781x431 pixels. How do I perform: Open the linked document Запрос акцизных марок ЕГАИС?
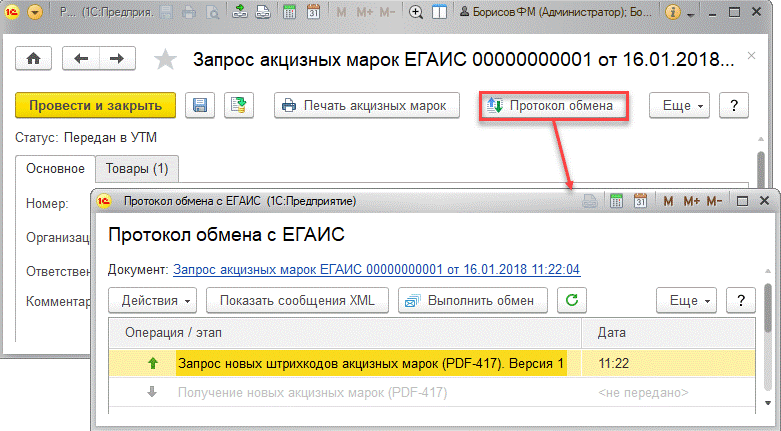pyautogui.click(x=377, y=270)
